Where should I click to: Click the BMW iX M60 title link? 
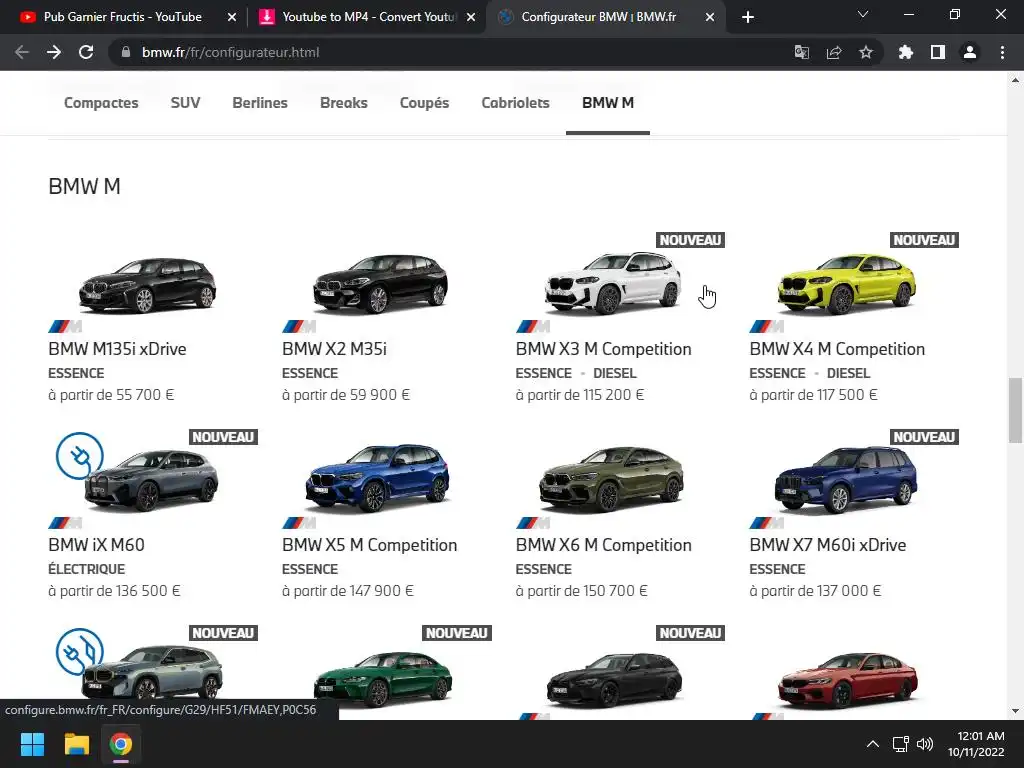tap(97, 545)
